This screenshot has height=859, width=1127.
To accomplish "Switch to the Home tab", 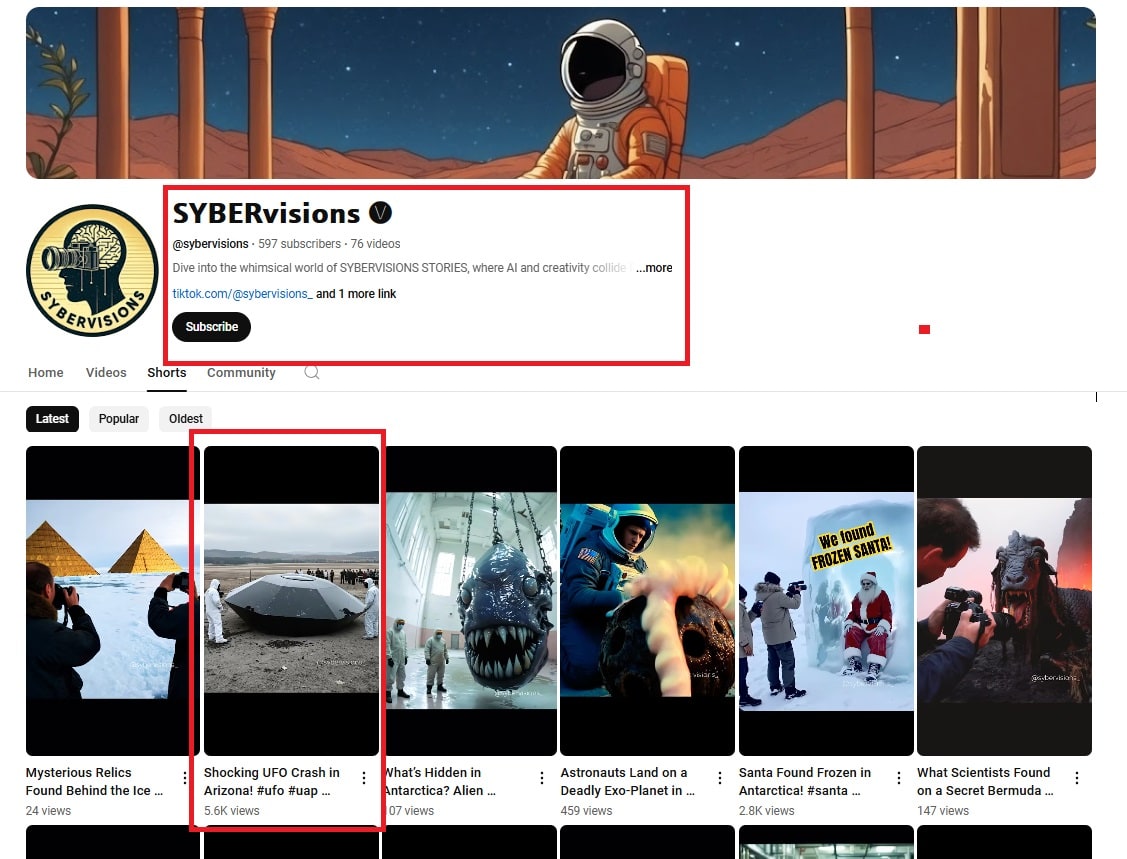I will 45,372.
